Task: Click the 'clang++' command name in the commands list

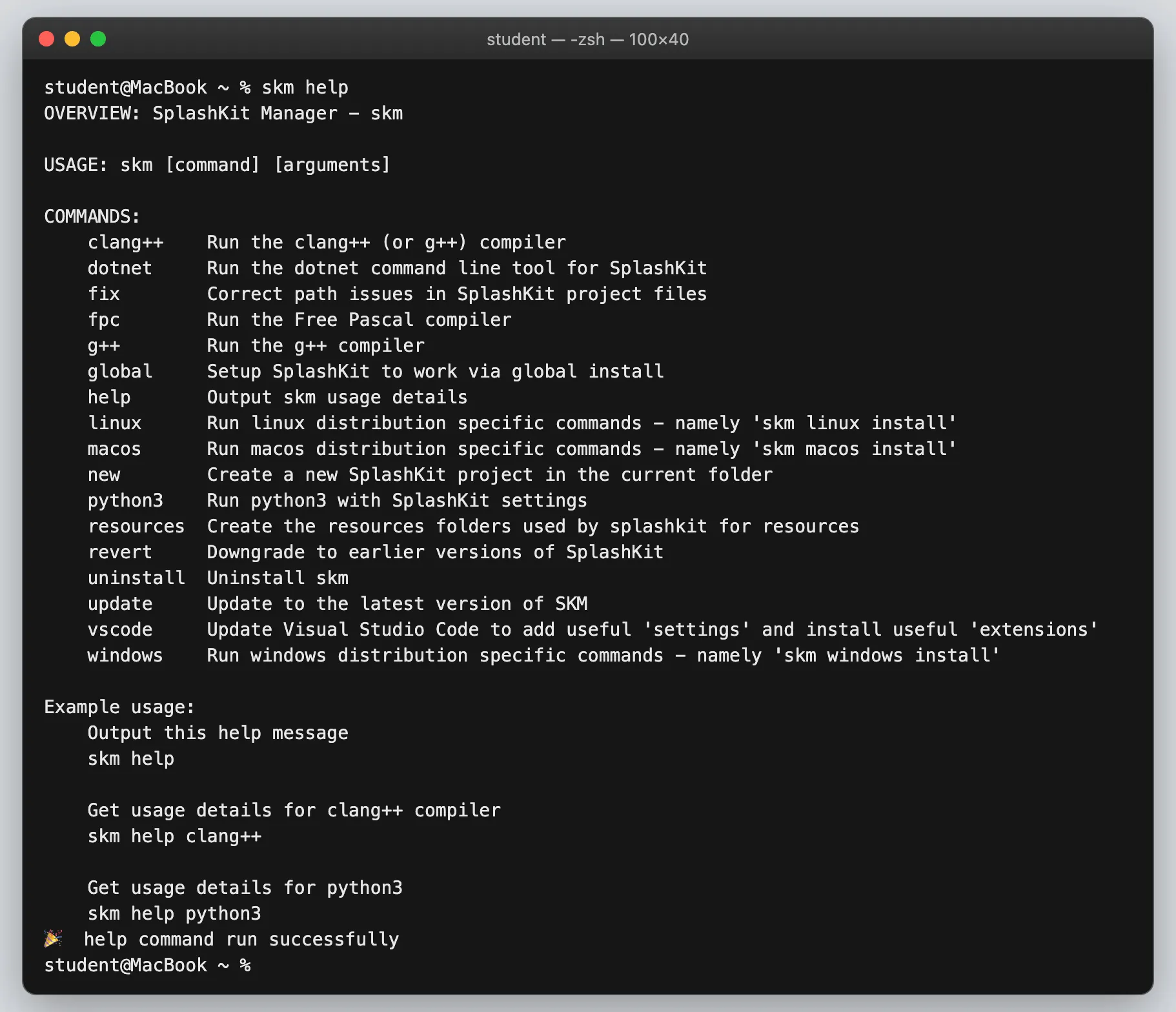Action: click(126, 243)
